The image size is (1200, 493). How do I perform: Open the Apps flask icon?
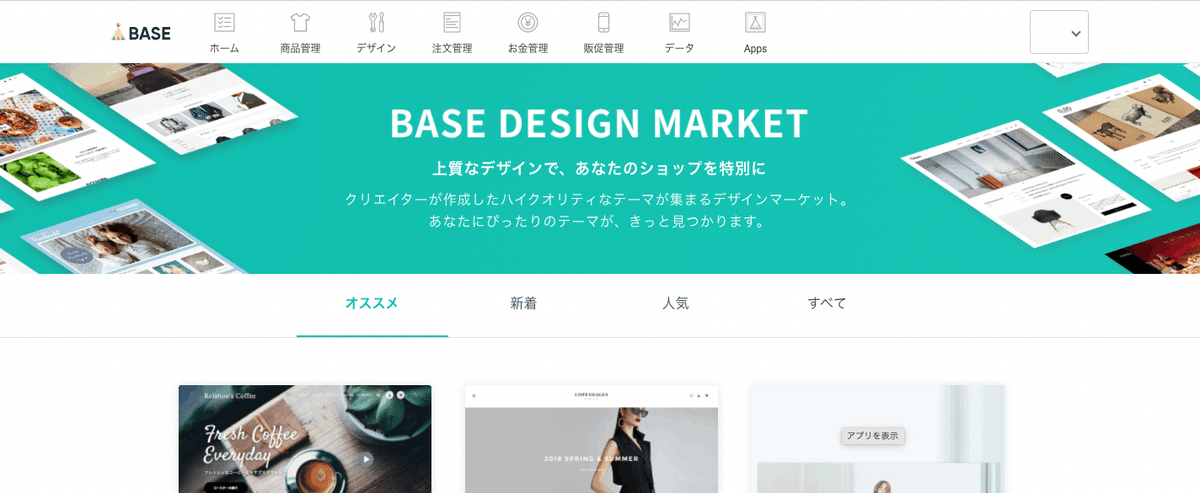pyautogui.click(x=755, y=22)
